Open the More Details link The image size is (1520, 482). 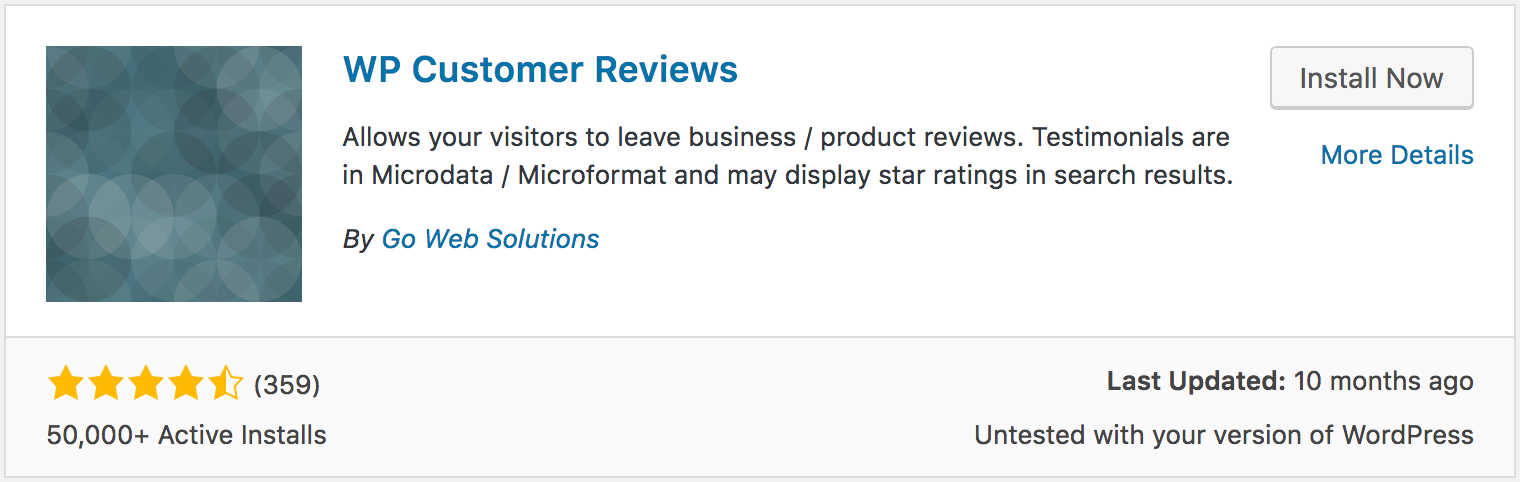pos(1397,155)
